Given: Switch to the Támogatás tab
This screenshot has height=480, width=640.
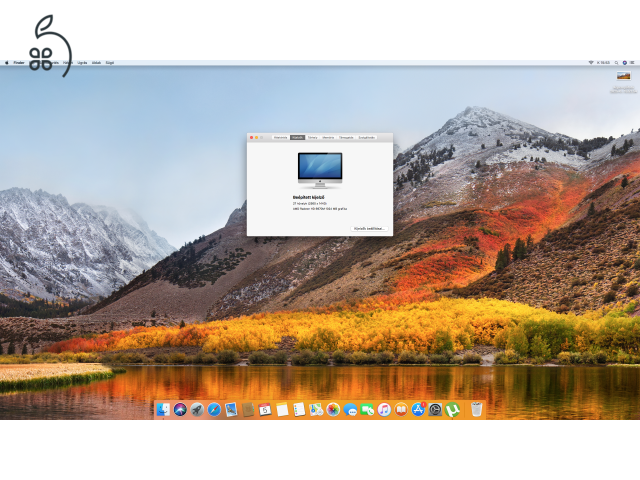Looking at the screenshot, I should coord(346,138).
